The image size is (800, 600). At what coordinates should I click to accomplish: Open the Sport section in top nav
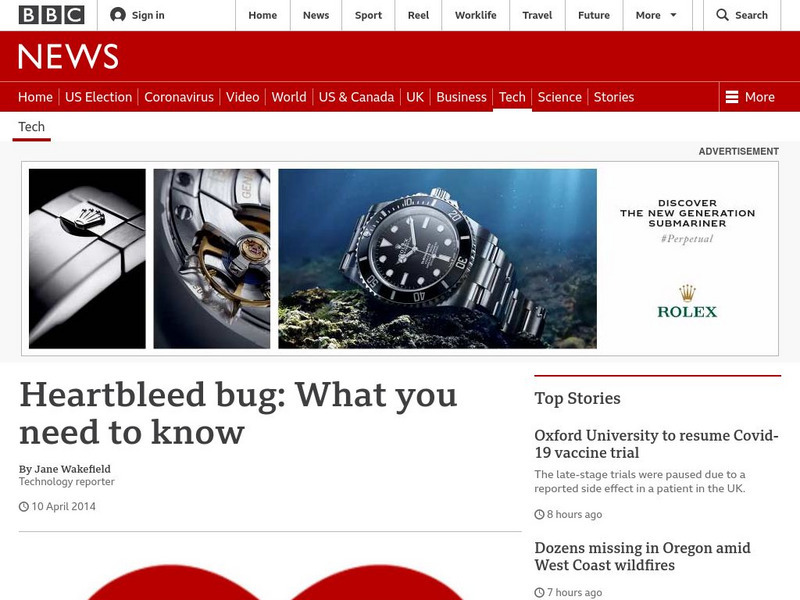pyautogui.click(x=368, y=15)
